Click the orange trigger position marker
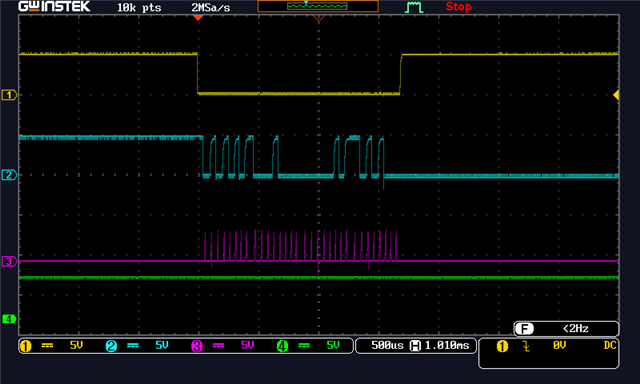This screenshot has width=640, height=384. [x=198, y=18]
